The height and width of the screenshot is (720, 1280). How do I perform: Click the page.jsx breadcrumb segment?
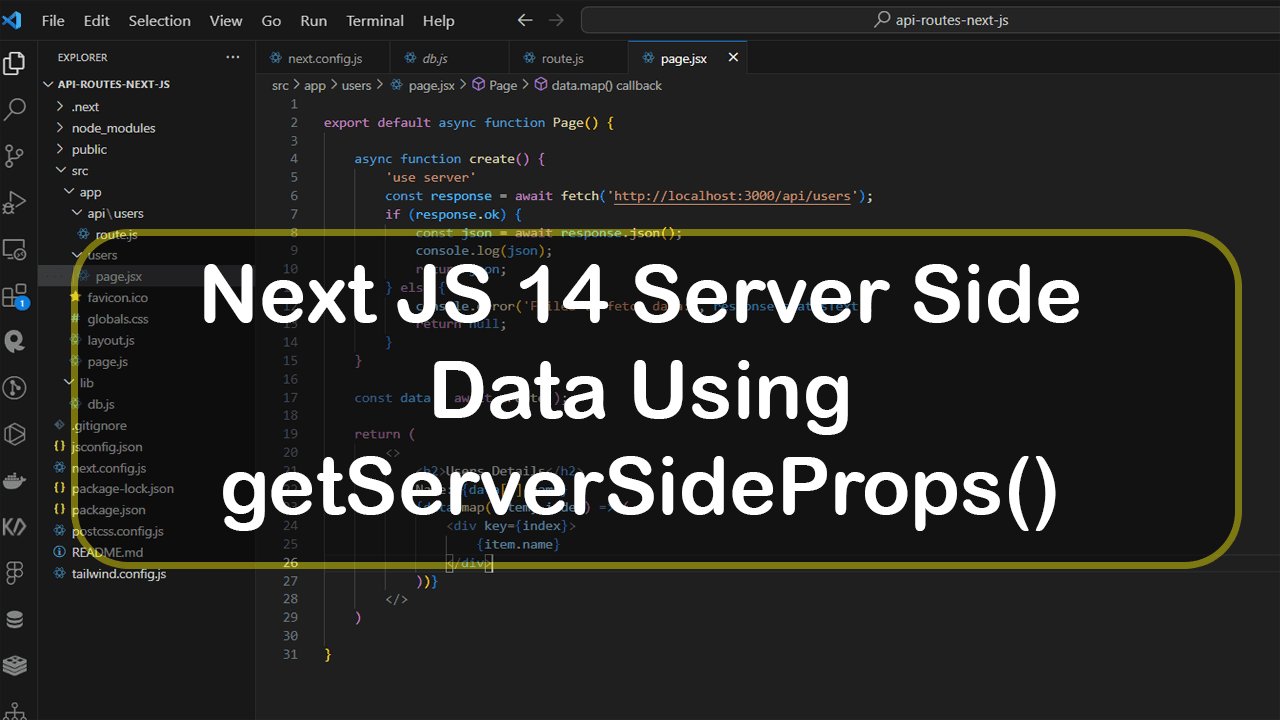pyautogui.click(x=422, y=86)
